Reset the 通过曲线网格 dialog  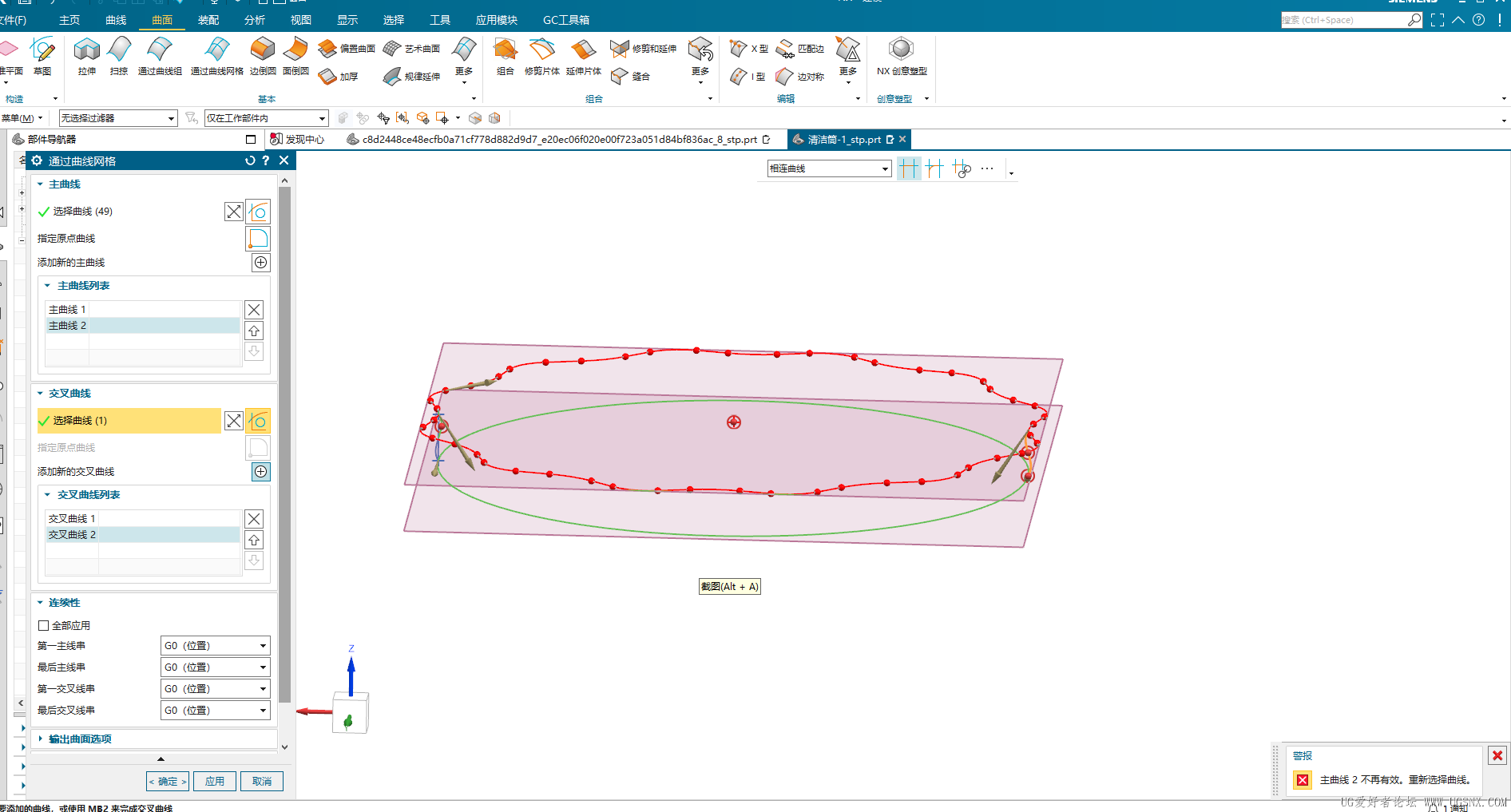[250, 160]
